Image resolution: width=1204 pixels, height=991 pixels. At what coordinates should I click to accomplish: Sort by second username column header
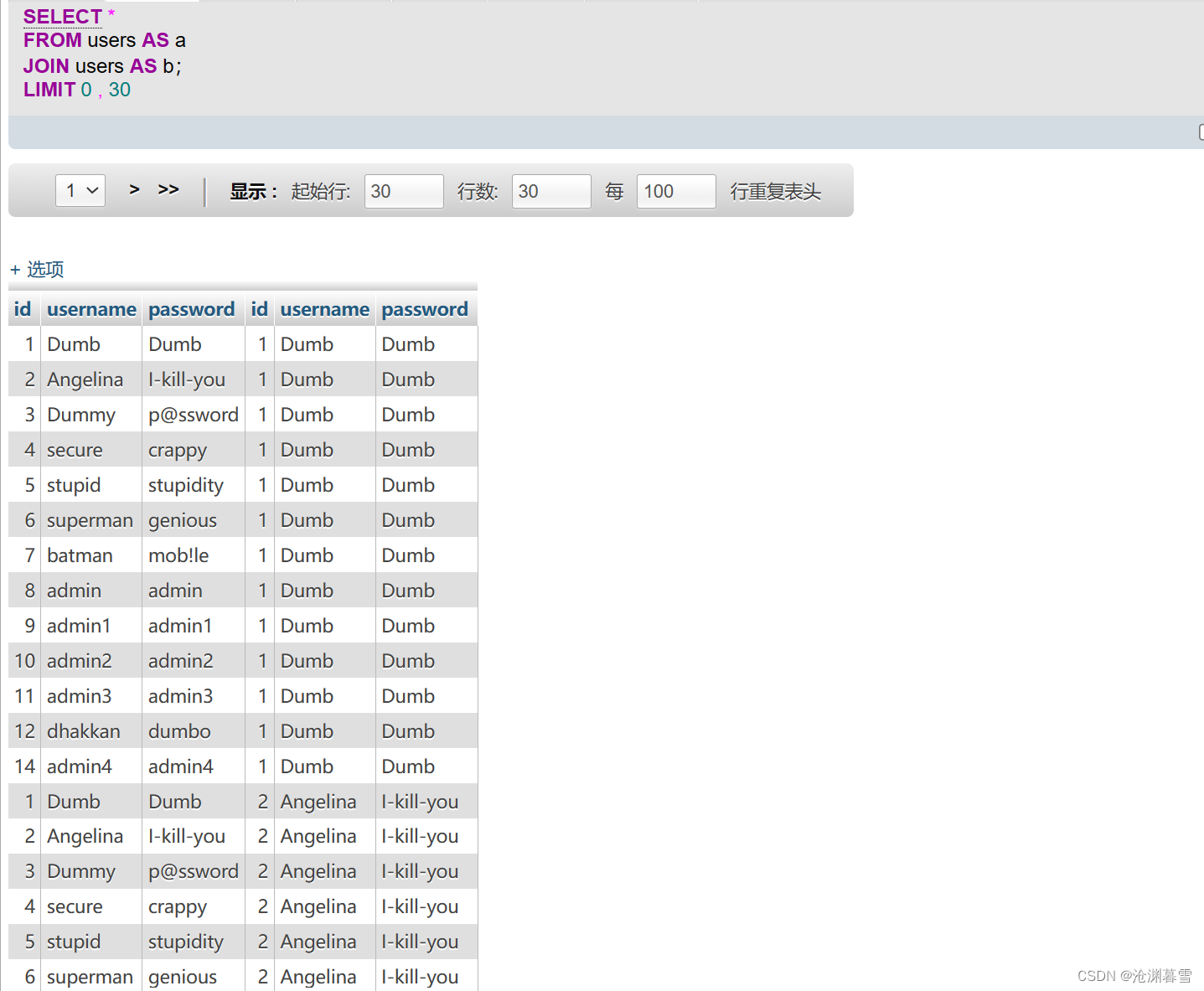click(x=325, y=309)
